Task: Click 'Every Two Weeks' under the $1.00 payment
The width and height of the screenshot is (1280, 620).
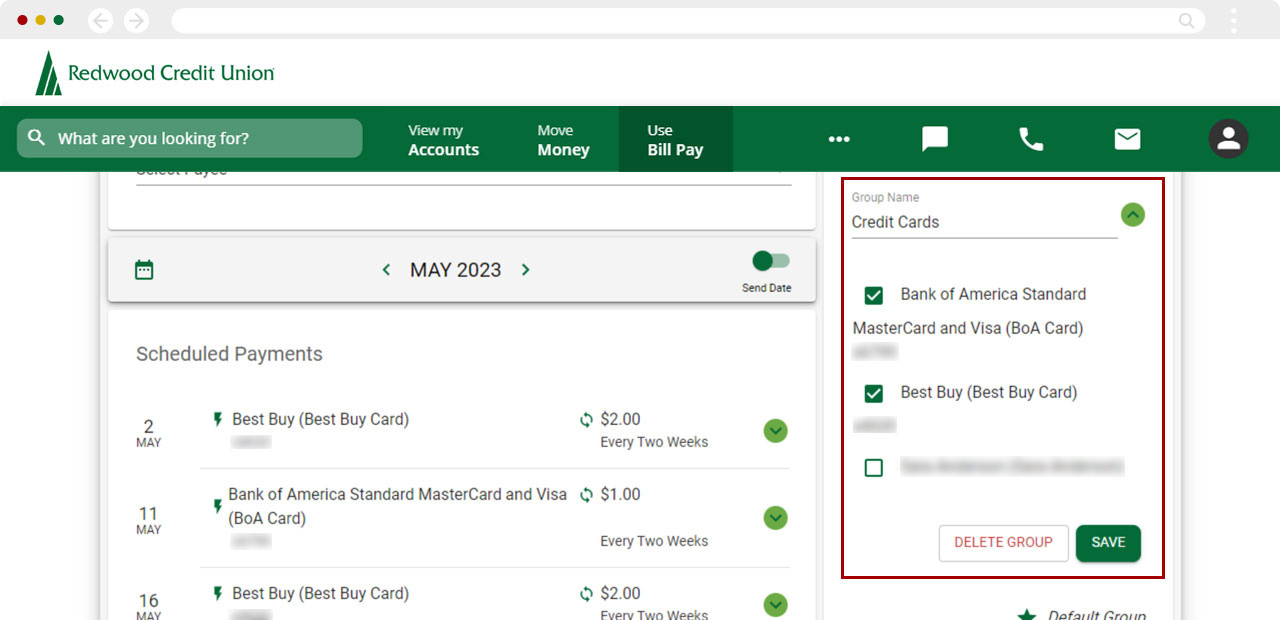Action: coord(654,541)
